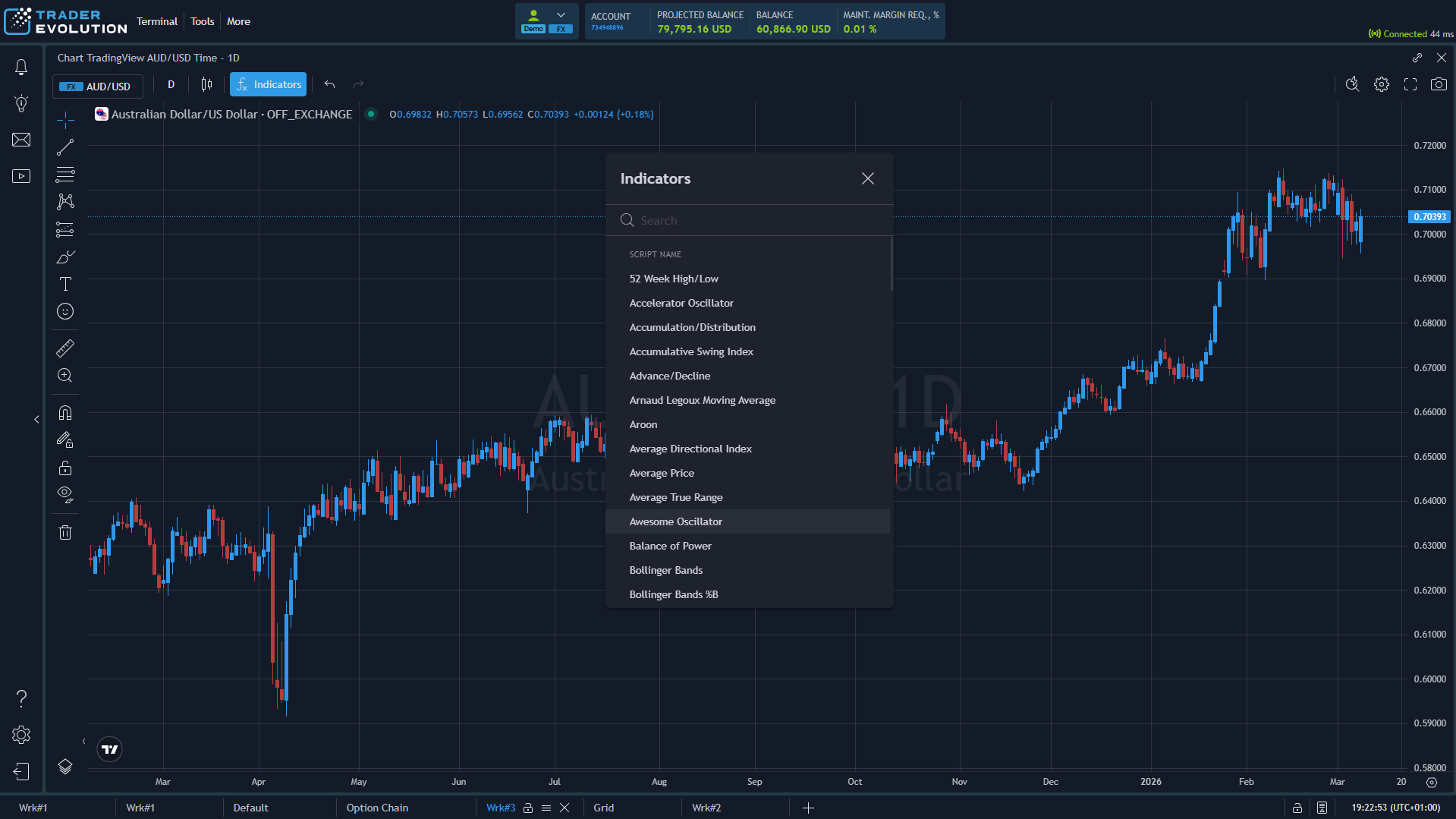The width and height of the screenshot is (1456, 819).
Task: Enter fullscreen chart mode
Action: click(x=1410, y=84)
